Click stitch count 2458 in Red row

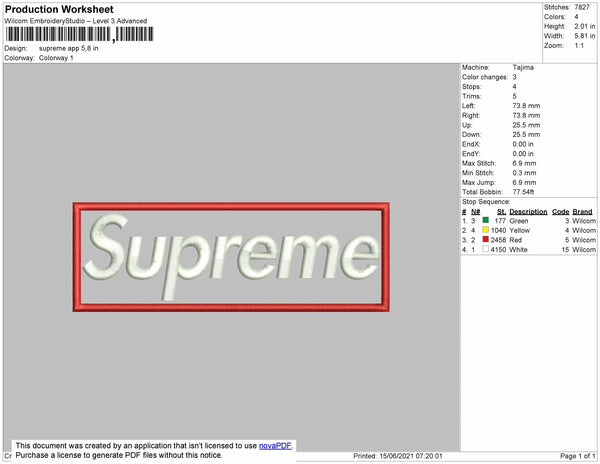499,240
